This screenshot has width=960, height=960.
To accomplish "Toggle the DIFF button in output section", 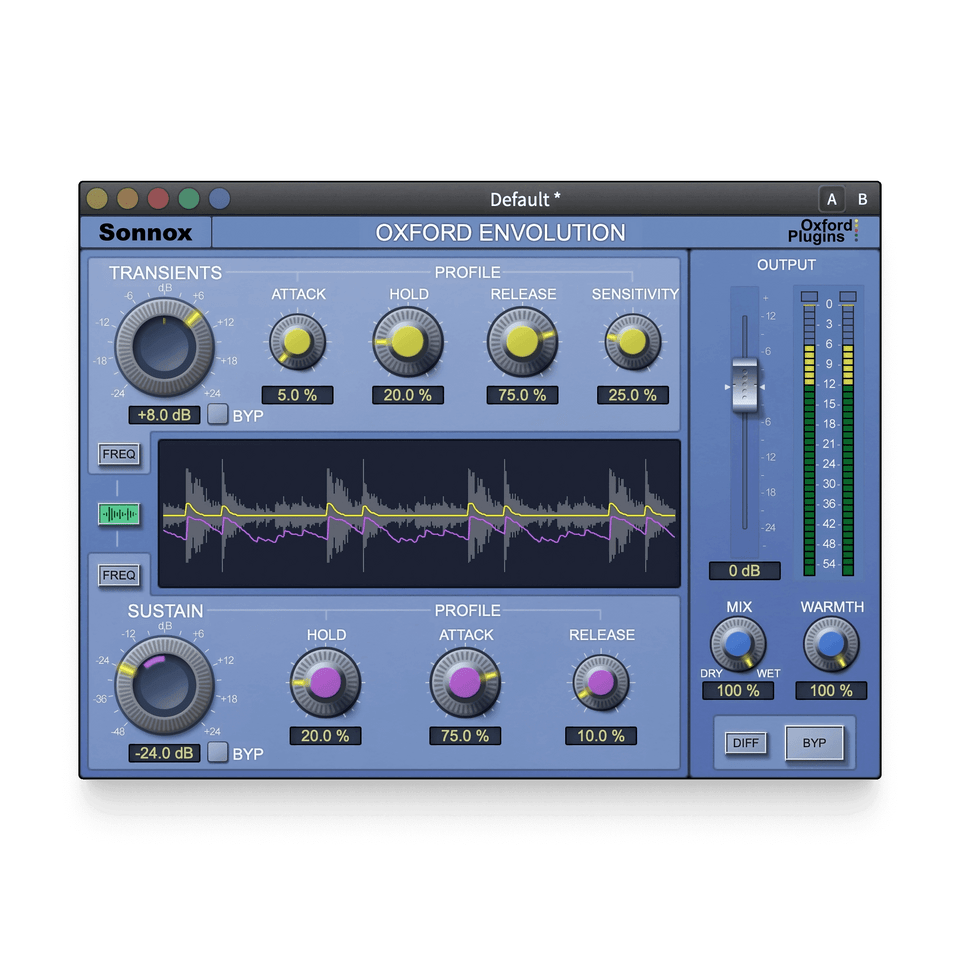I will tap(745, 743).
